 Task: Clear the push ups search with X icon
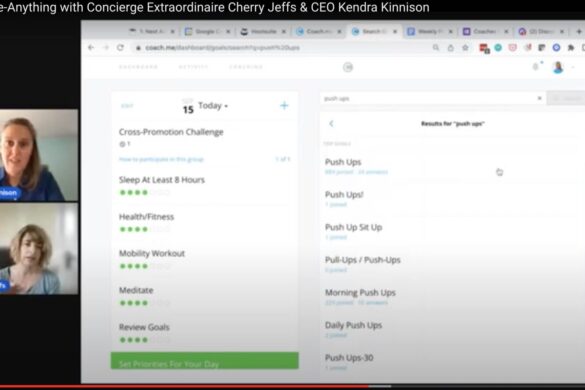tap(539, 98)
